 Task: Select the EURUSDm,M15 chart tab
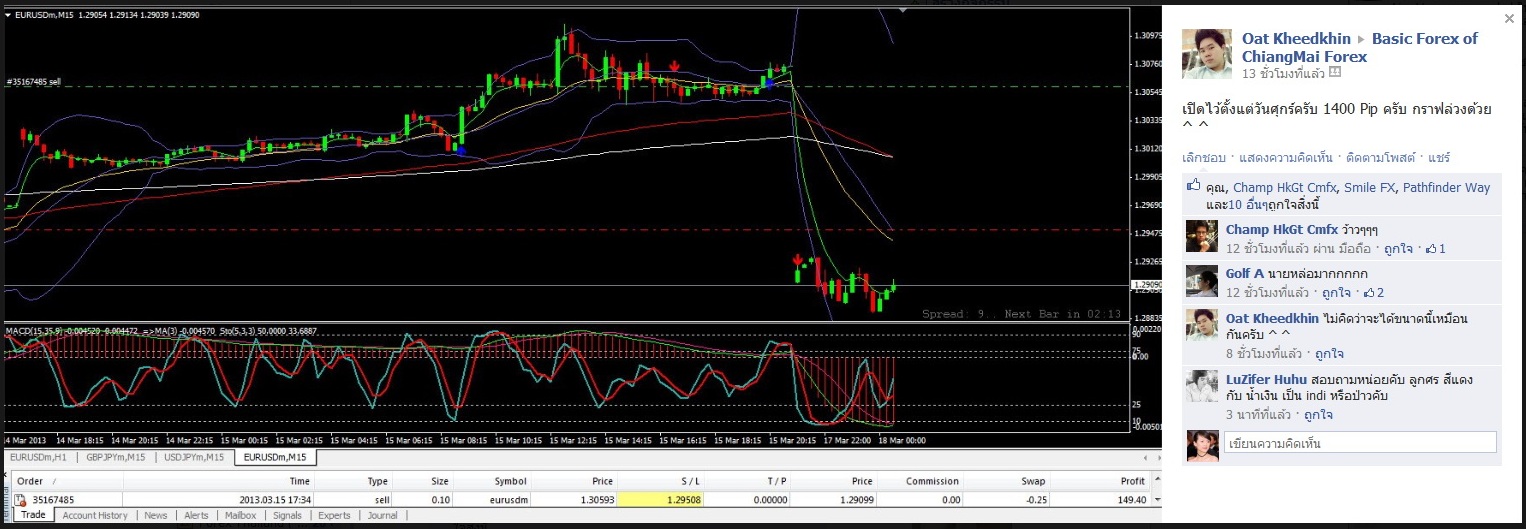[275, 457]
